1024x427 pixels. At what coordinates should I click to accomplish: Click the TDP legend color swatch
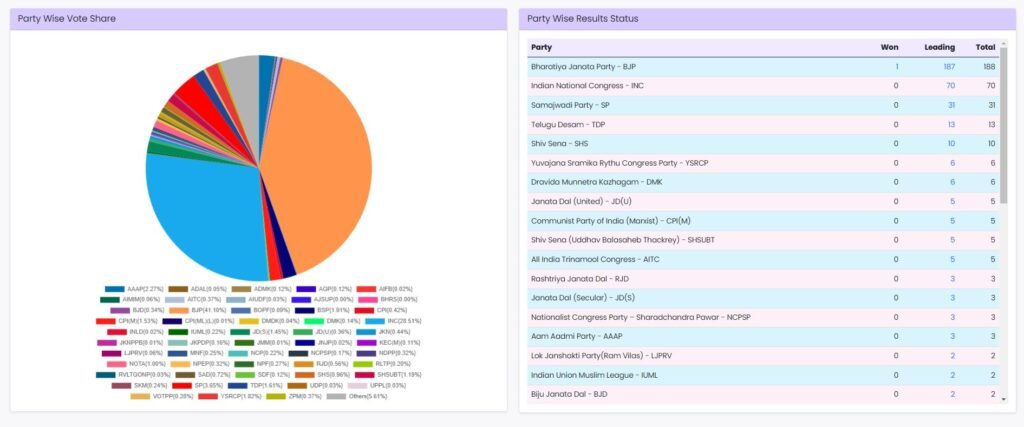237,385
